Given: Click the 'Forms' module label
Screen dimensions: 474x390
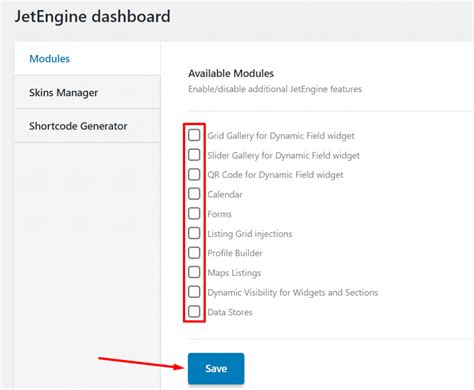Looking at the screenshot, I should pyautogui.click(x=219, y=214).
